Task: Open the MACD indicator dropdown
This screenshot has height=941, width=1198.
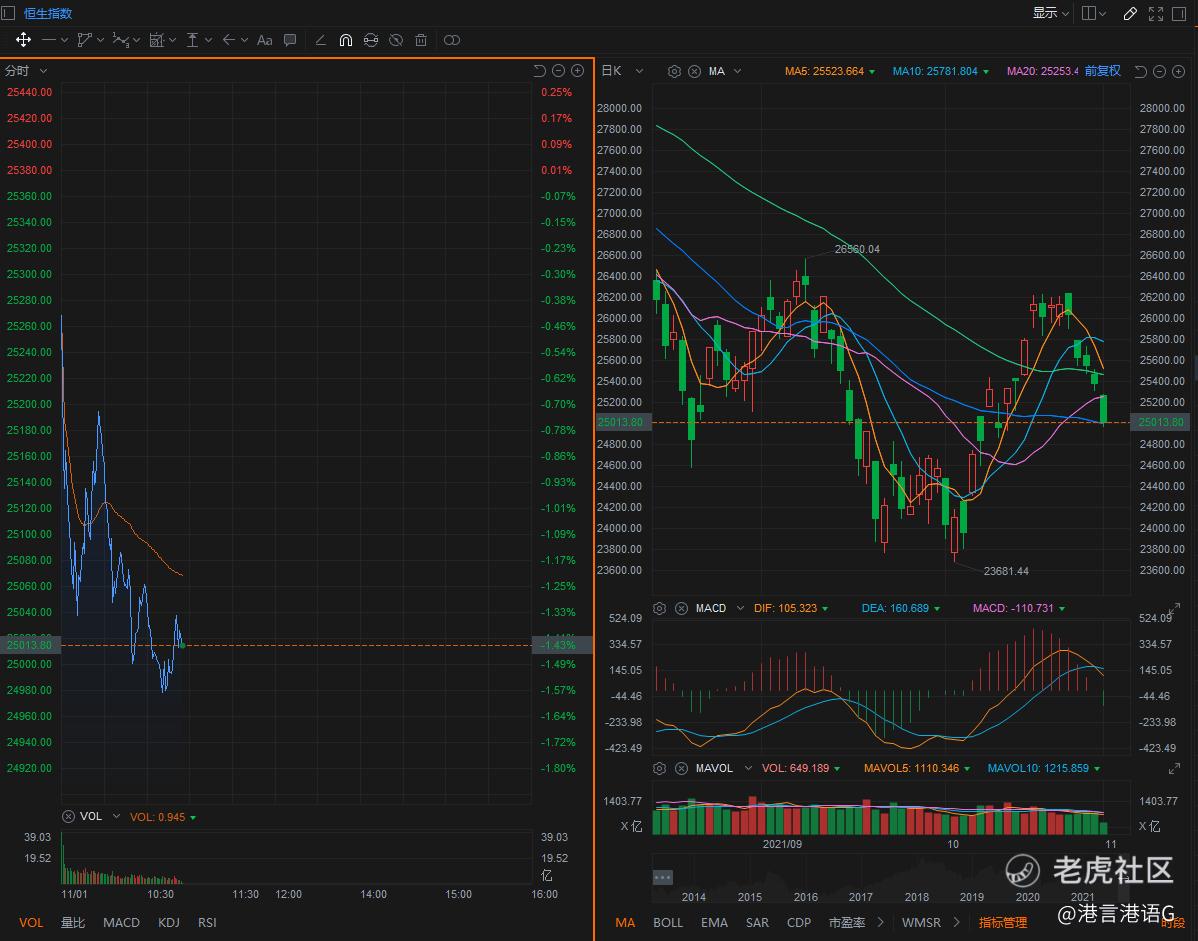Action: click(740, 608)
